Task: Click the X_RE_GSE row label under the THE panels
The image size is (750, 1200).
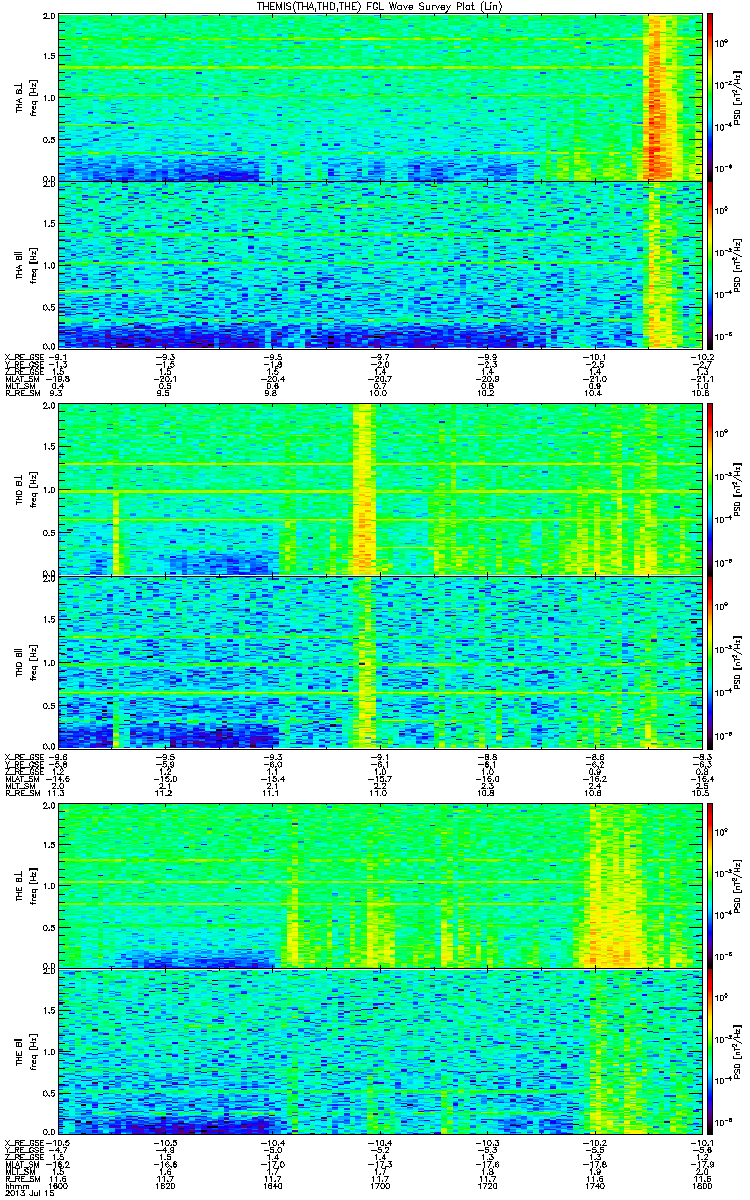Action: point(23,1142)
